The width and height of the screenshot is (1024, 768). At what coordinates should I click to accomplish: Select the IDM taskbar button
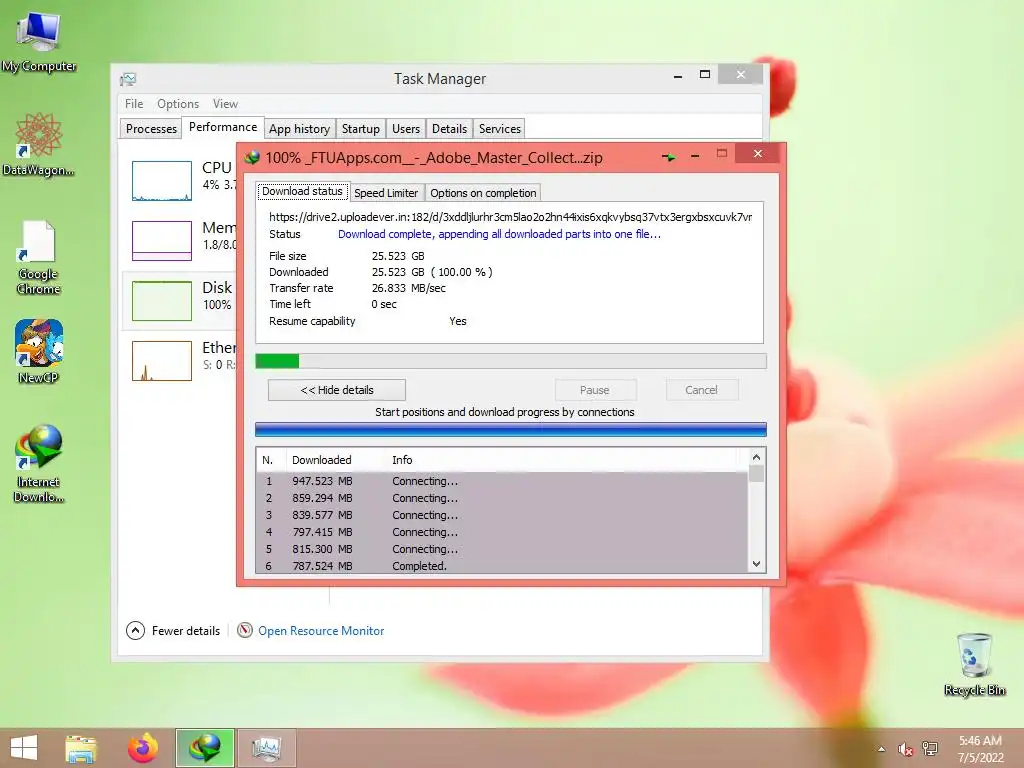[204, 748]
